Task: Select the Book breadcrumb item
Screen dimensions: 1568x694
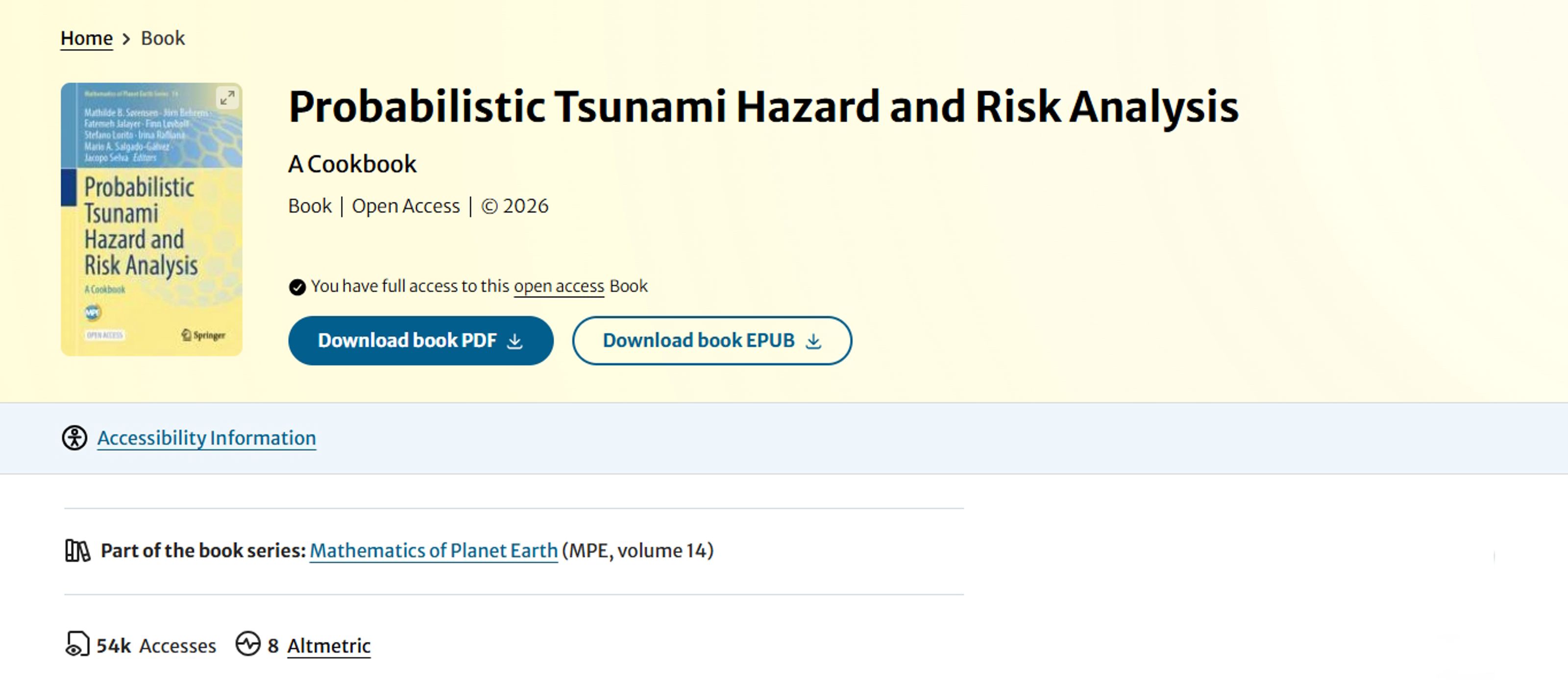Action: [163, 38]
